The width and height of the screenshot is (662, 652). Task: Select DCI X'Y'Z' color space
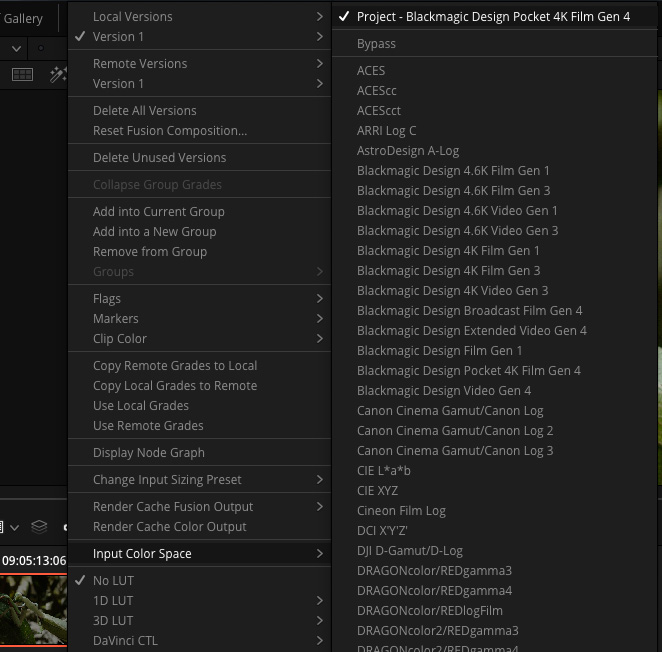pyautogui.click(x=494, y=531)
